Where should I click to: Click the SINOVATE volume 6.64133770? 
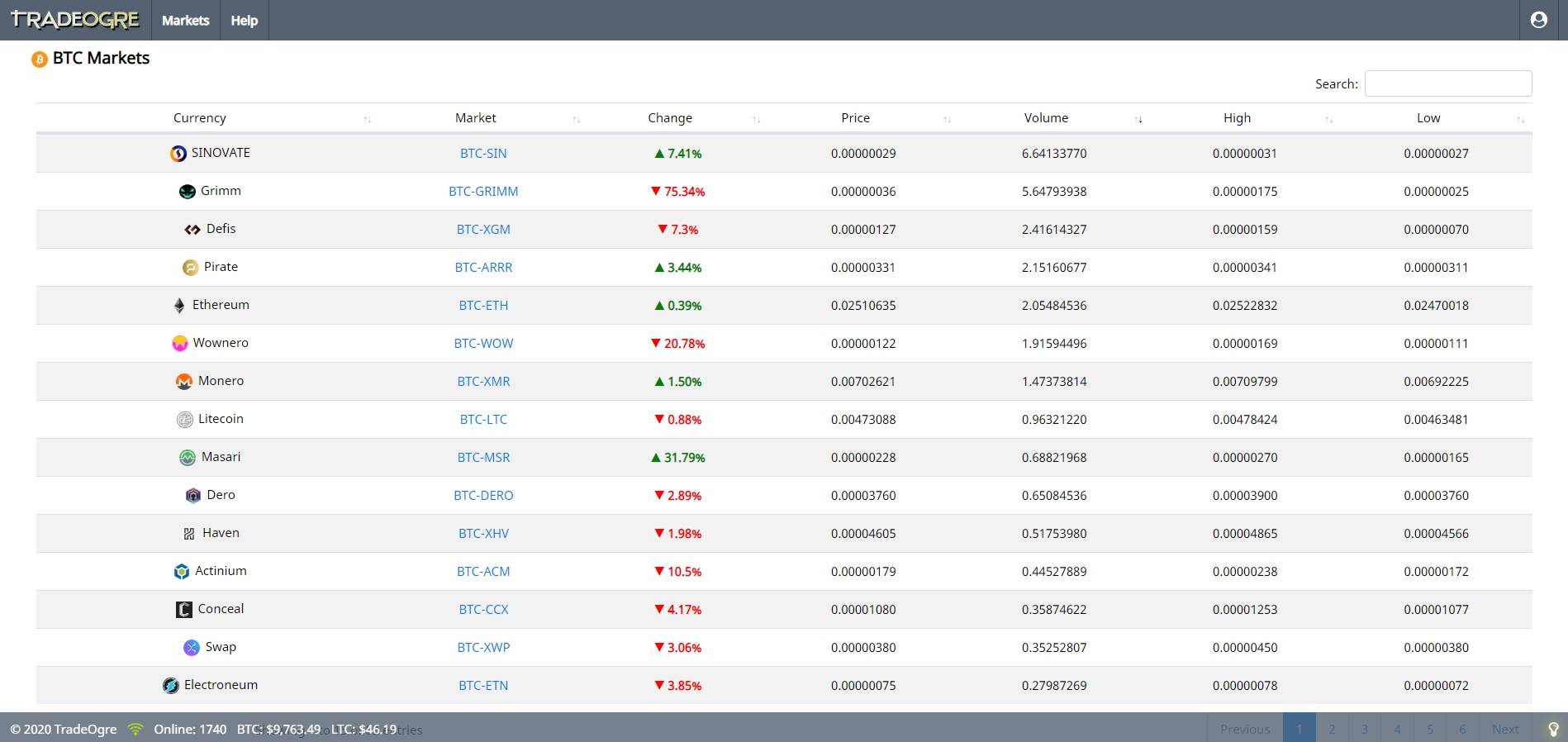pos(1054,154)
